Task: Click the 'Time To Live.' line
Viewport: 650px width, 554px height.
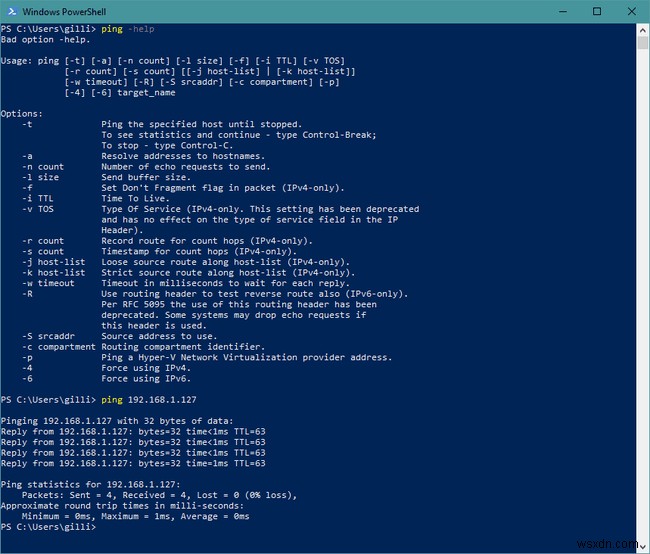Action: coord(135,199)
